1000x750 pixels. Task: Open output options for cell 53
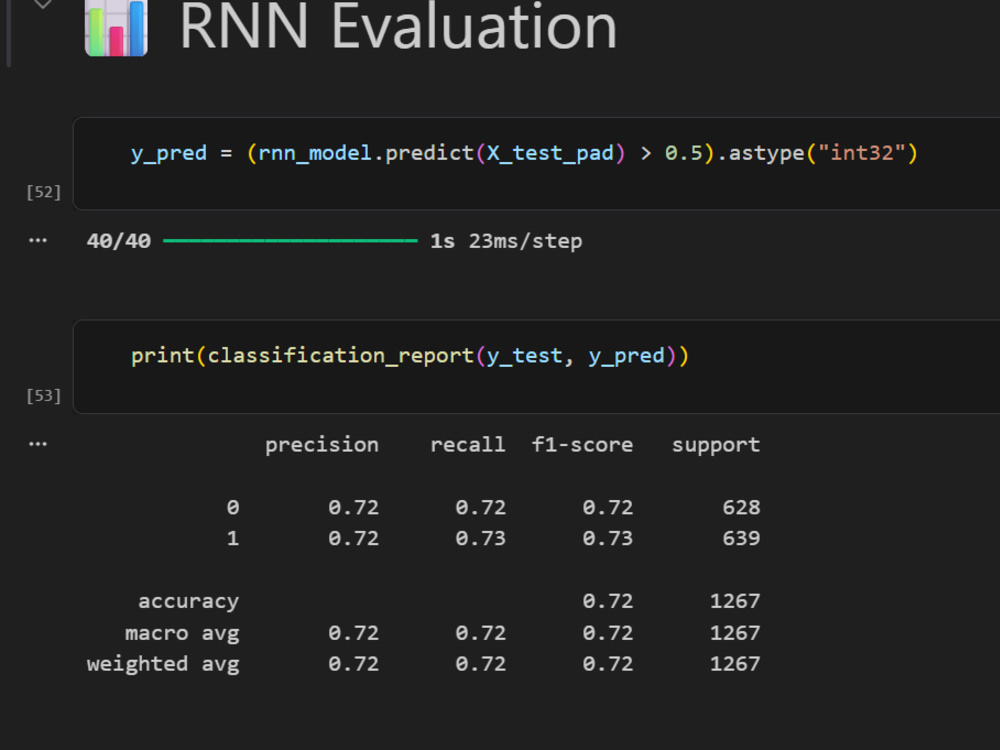click(x=38, y=444)
